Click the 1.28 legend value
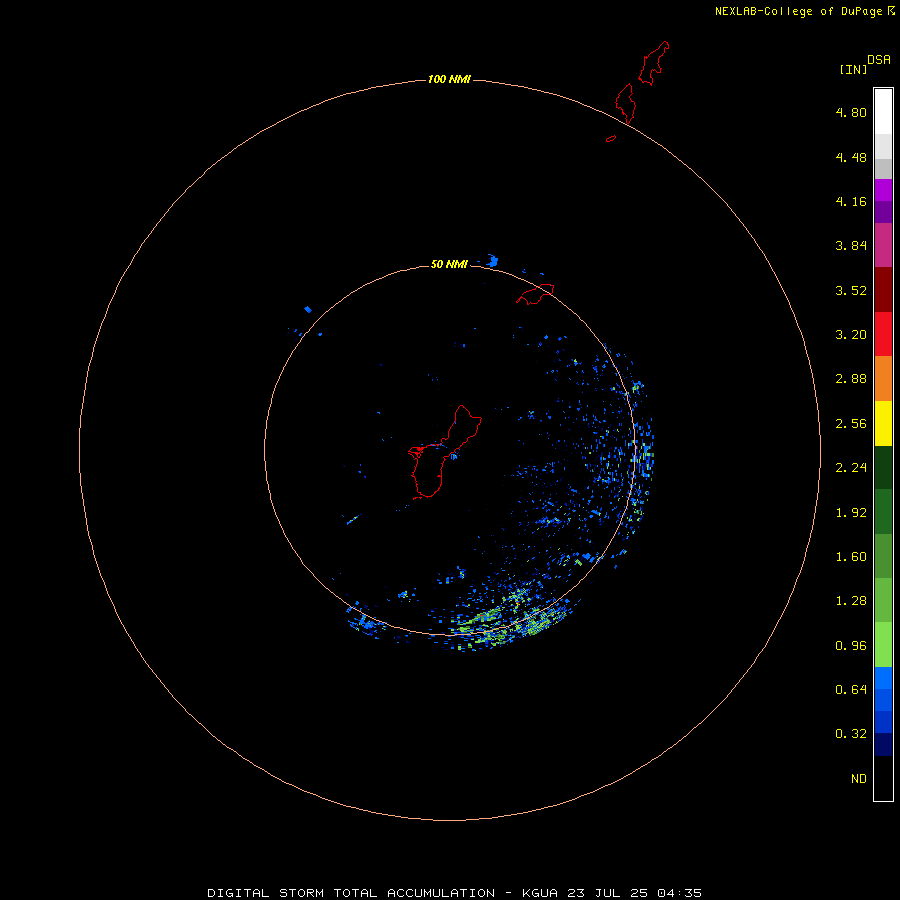The height and width of the screenshot is (900, 900). coord(851,601)
